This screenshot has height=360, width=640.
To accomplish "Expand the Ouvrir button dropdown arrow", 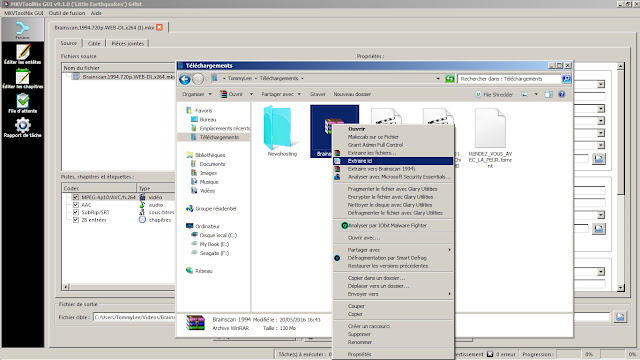I will point(251,94).
